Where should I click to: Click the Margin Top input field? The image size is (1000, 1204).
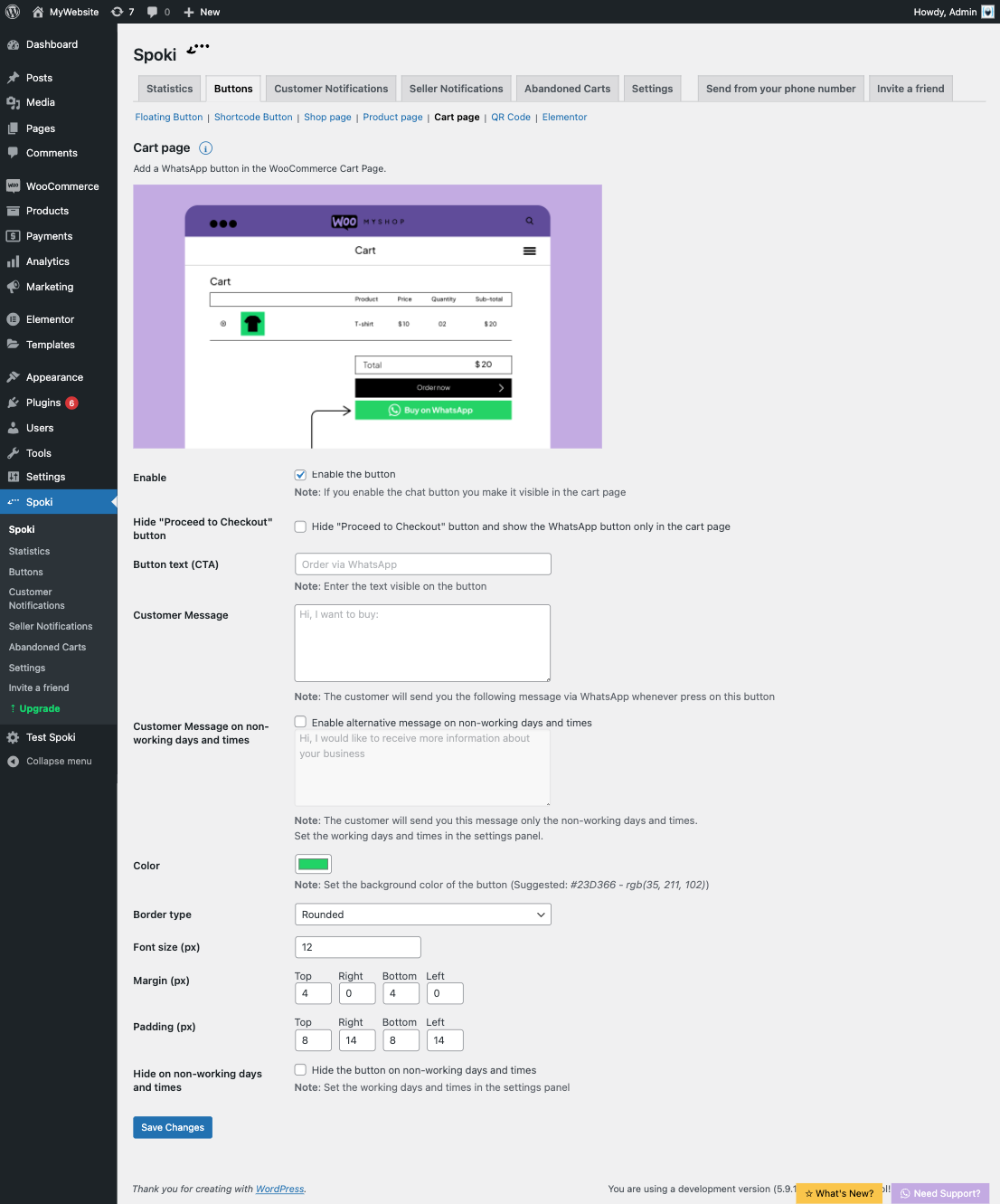click(x=313, y=993)
